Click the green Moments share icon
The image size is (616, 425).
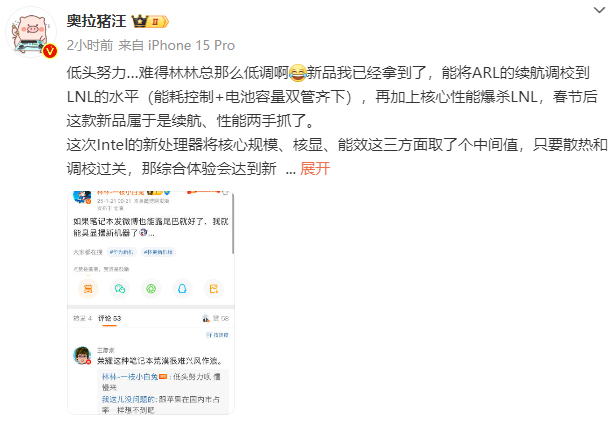[x=151, y=289]
